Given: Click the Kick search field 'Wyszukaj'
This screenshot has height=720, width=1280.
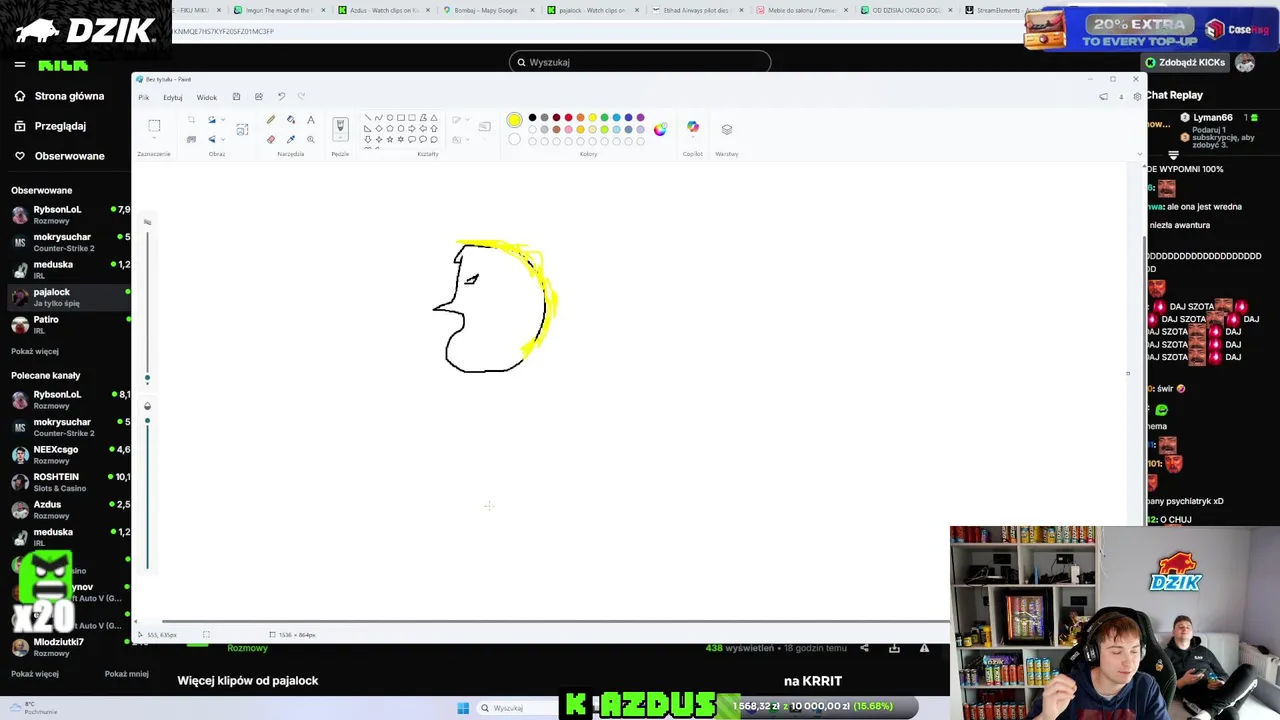Looking at the screenshot, I should pos(640,62).
